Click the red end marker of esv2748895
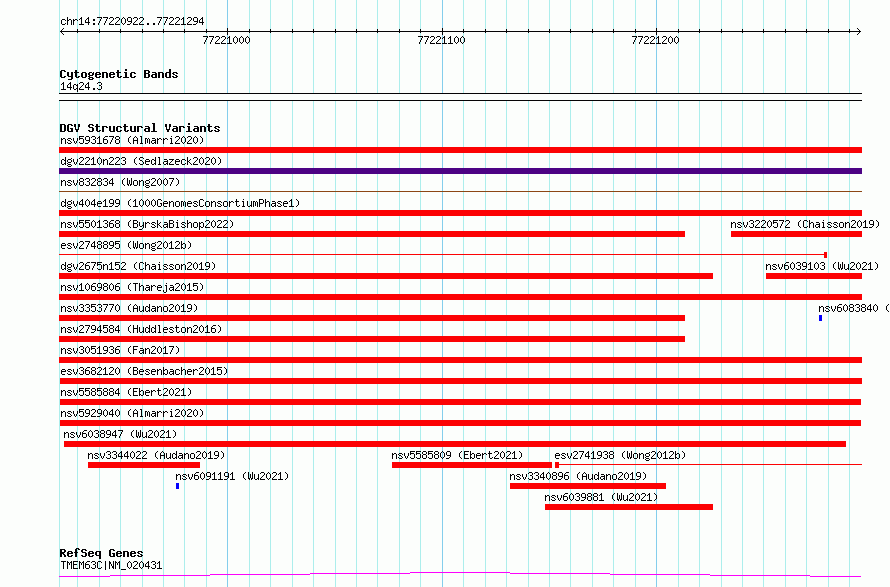890x587 pixels. [825, 255]
